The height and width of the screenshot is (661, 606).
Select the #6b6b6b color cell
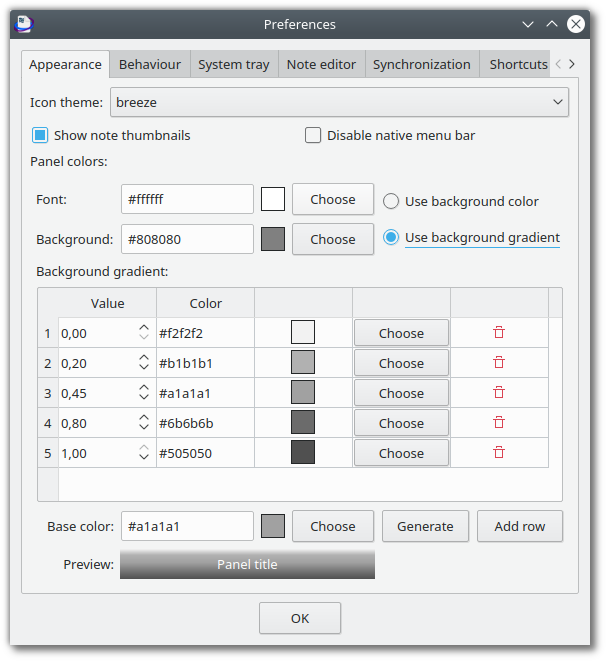click(205, 423)
